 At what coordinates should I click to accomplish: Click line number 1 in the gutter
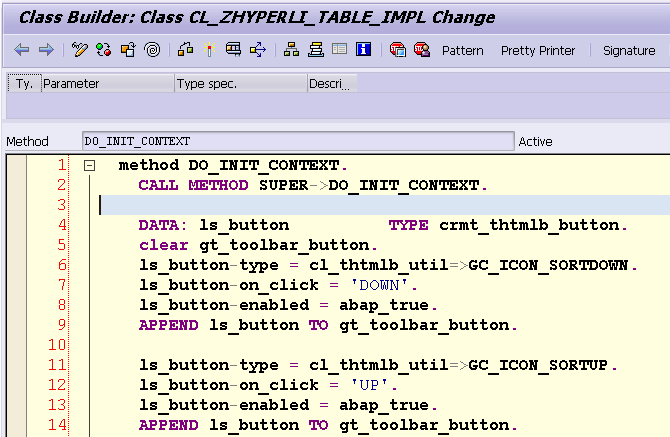point(62,165)
